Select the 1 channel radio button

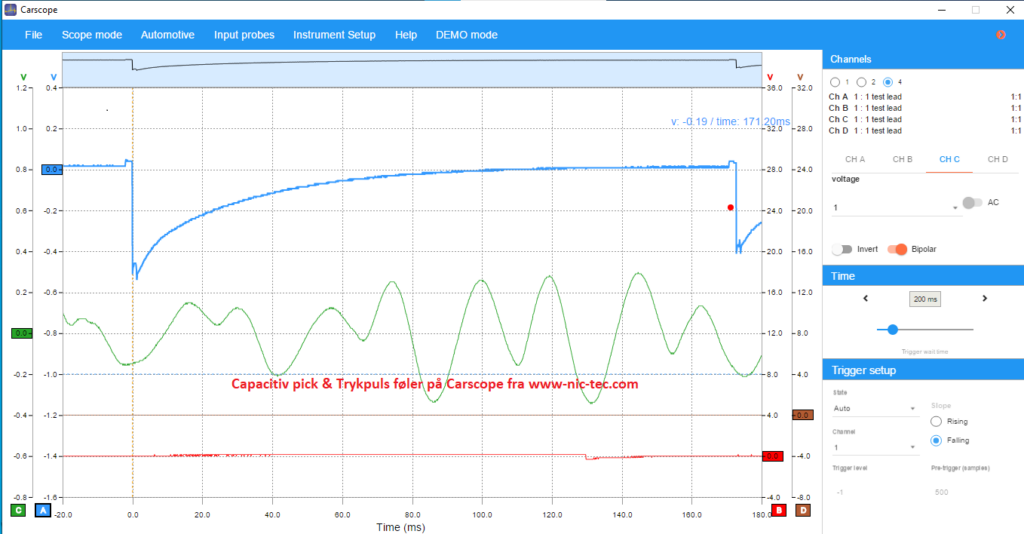tap(835, 82)
